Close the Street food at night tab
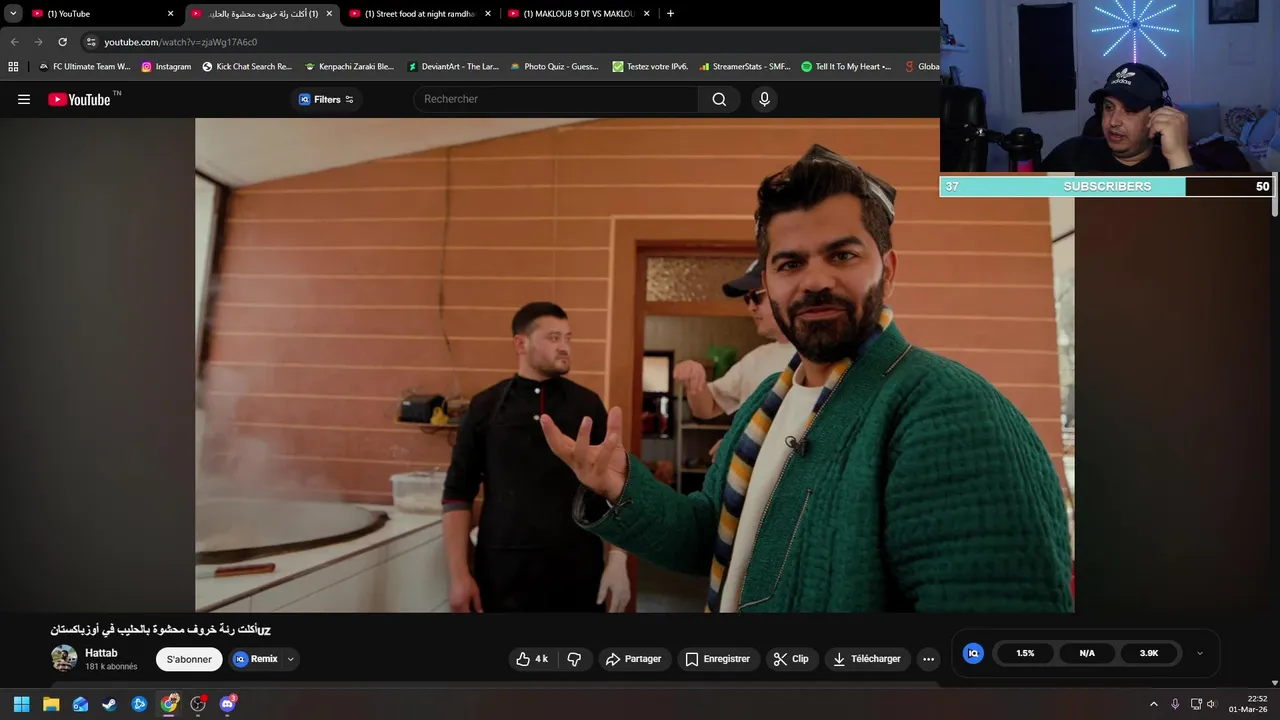Viewport: 1280px width, 720px height. coord(488,14)
